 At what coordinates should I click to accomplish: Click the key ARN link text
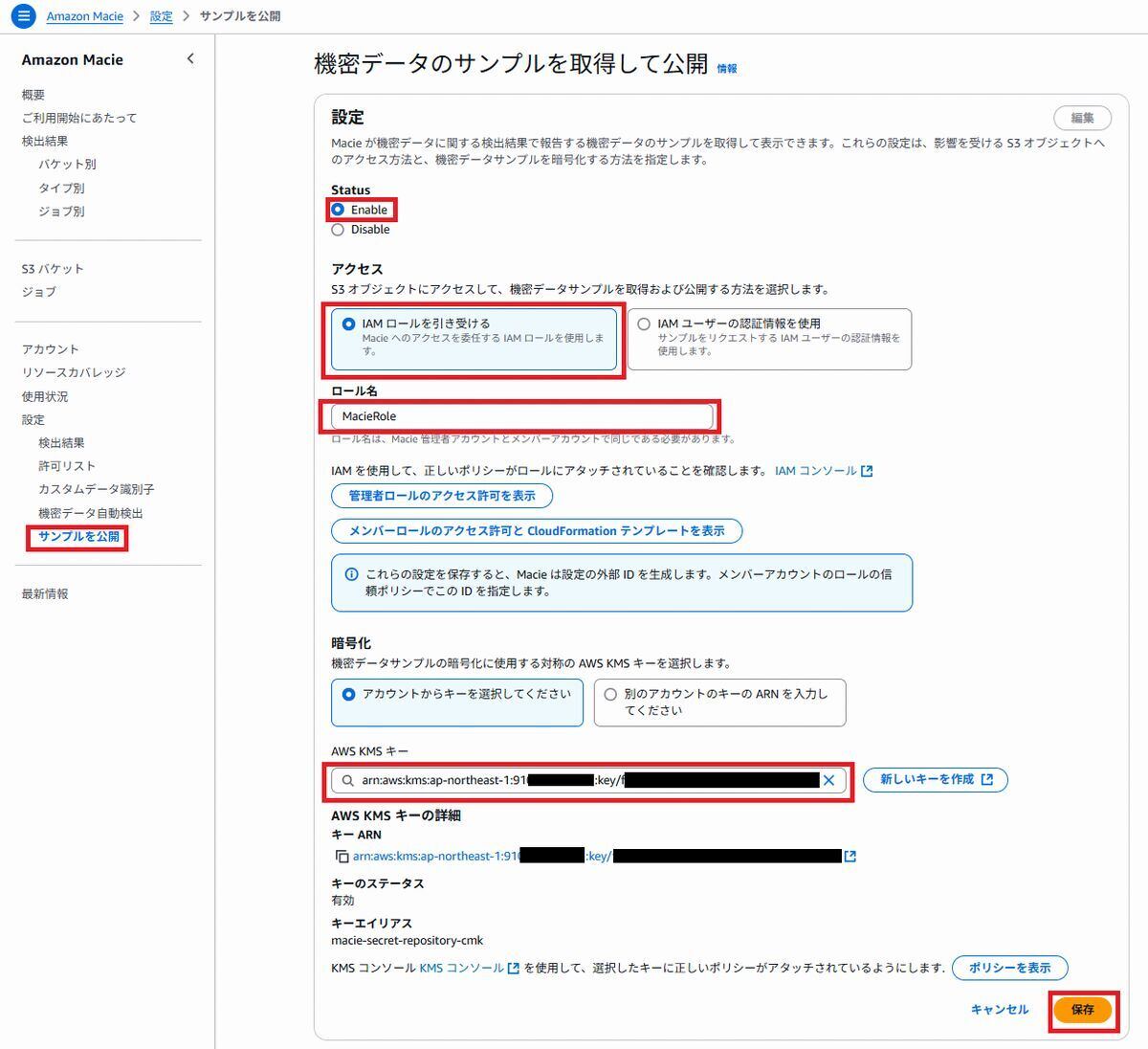[x=597, y=857]
